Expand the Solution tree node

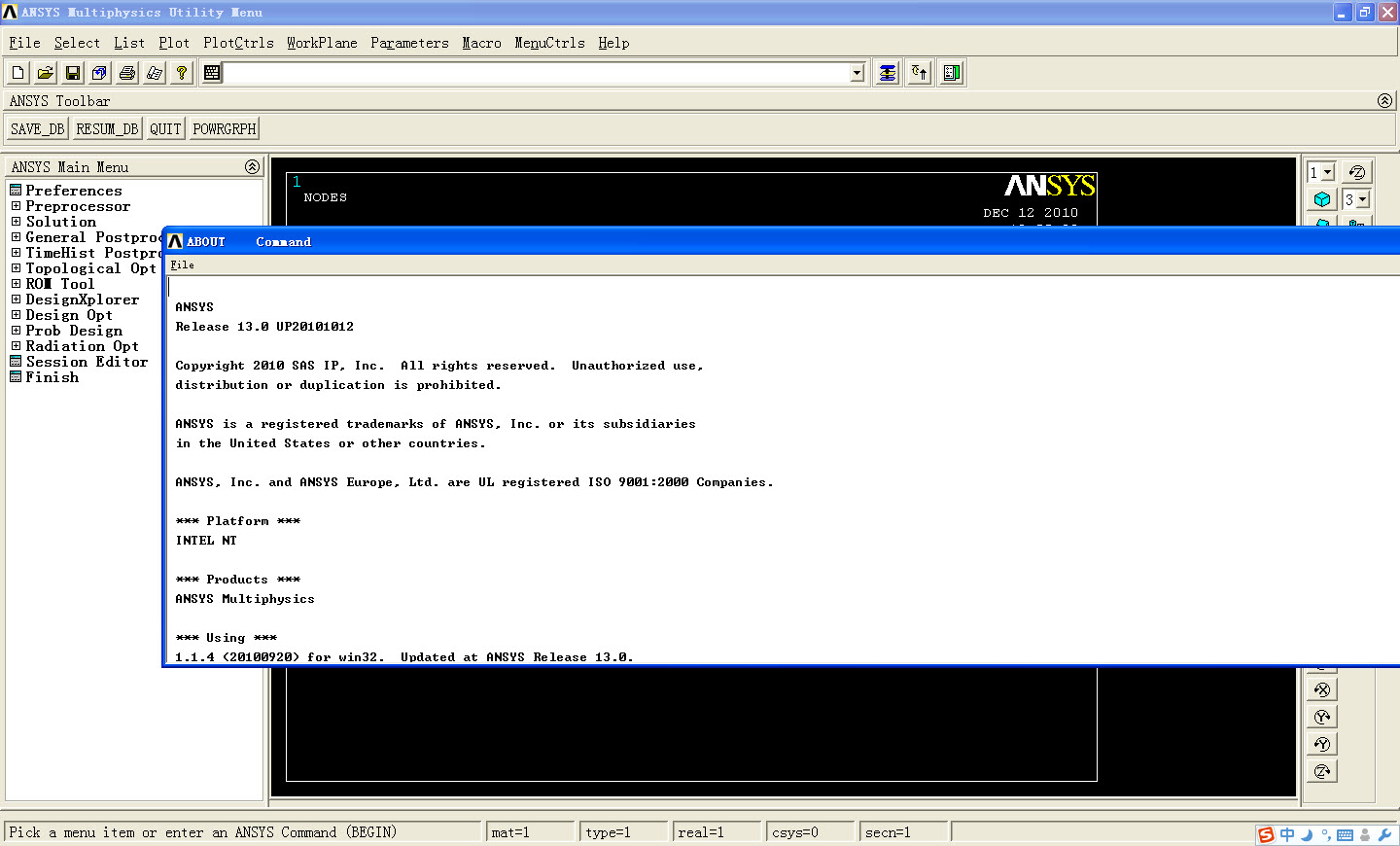16,222
